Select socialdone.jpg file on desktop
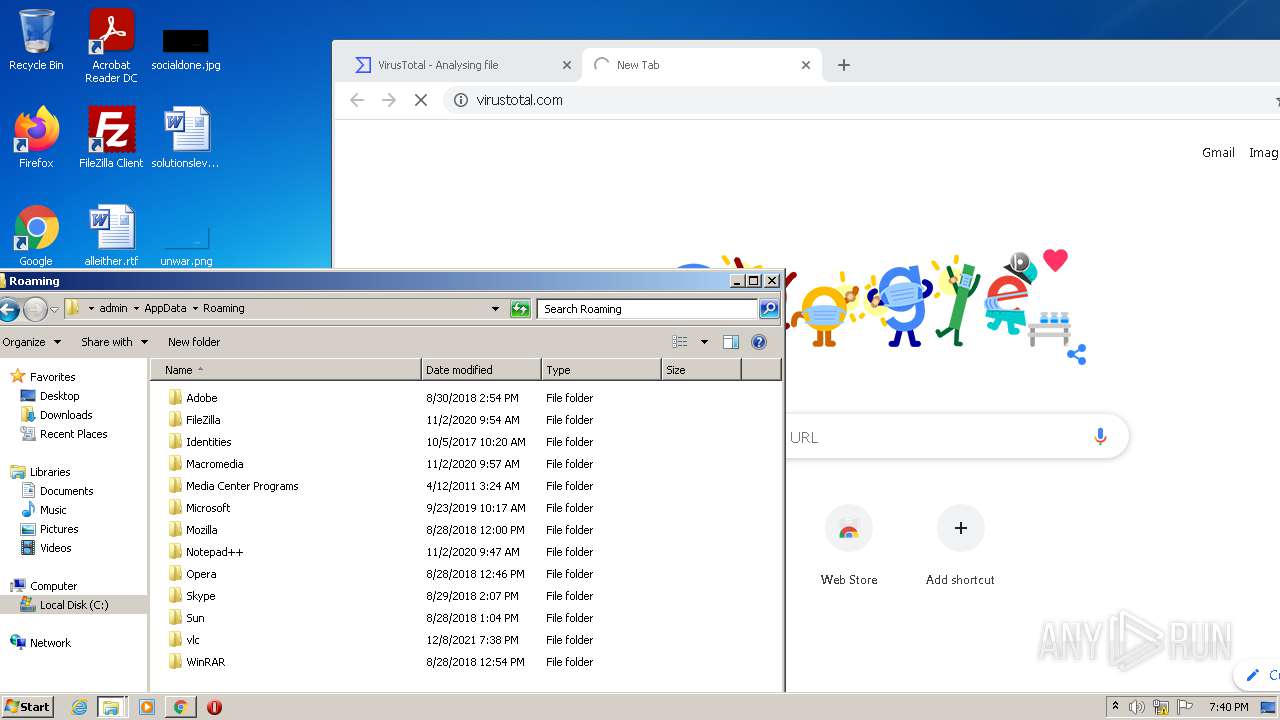 click(186, 50)
